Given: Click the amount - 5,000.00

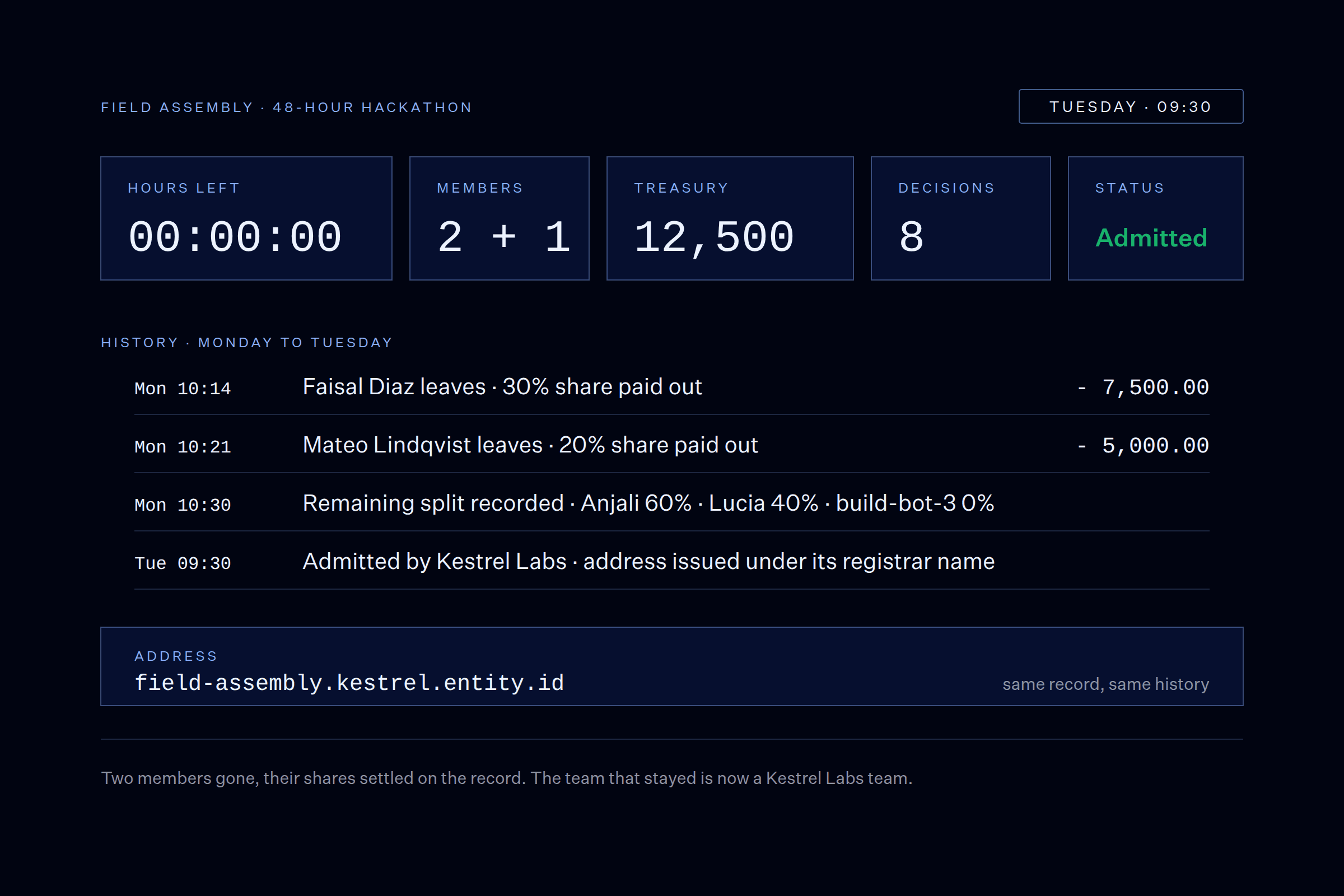Looking at the screenshot, I should 1144,446.
